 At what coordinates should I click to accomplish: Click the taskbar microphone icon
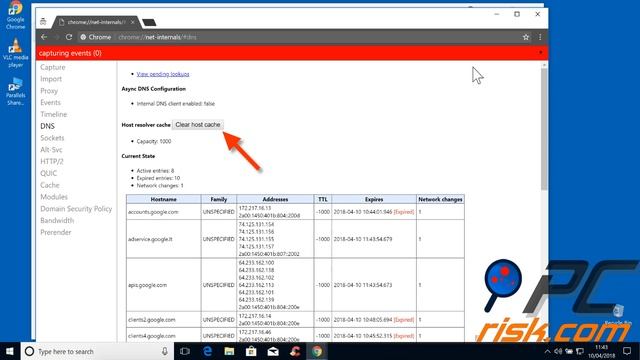click(x=165, y=351)
